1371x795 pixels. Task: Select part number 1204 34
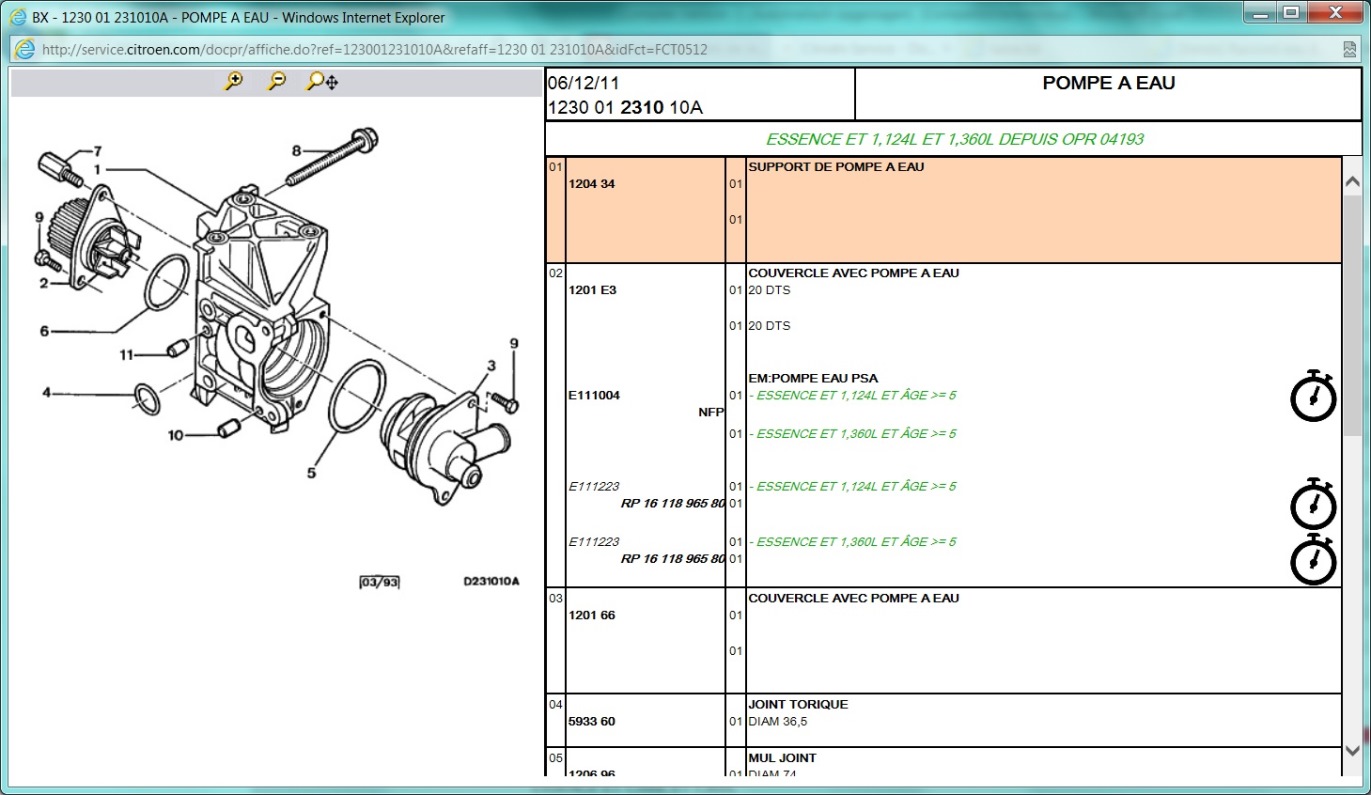pyautogui.click(x=589, y=184)
